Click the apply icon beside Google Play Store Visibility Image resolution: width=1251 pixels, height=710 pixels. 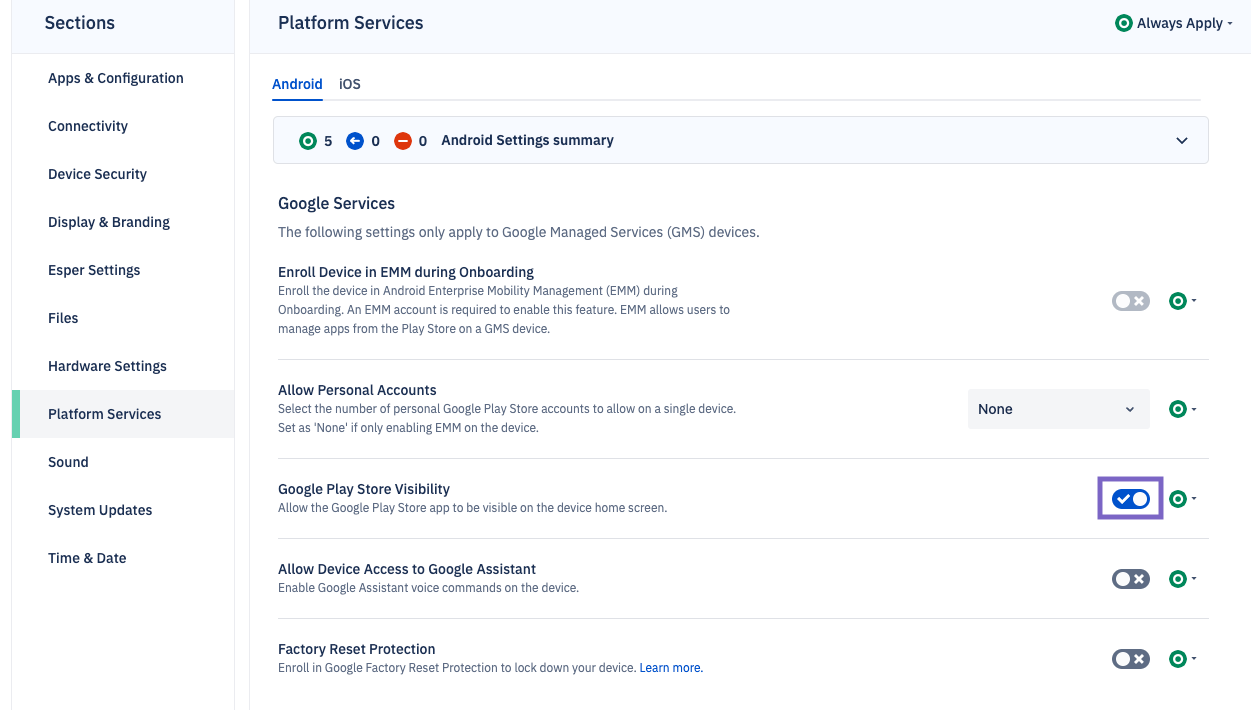click(1177, 498)
